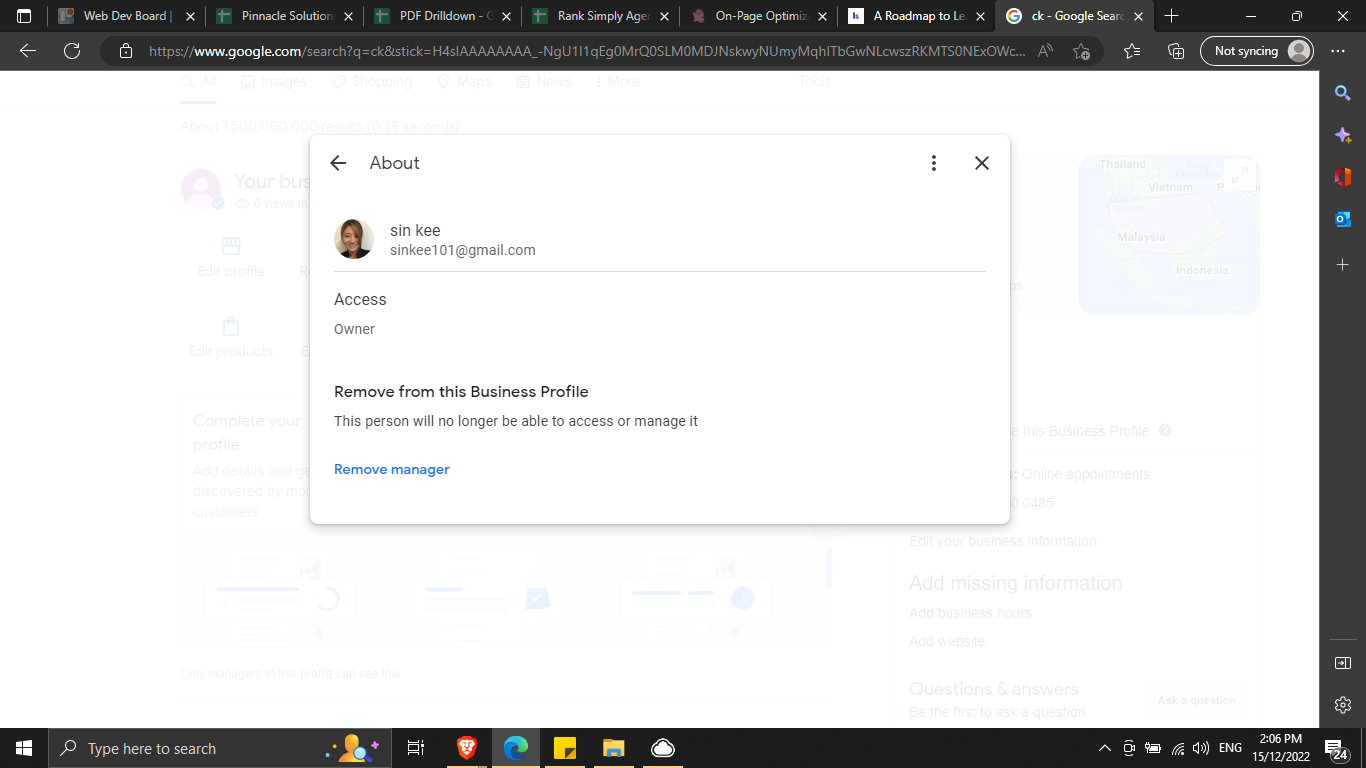
Task: Open browser Settings and more menu
Action: [1338, 51]
